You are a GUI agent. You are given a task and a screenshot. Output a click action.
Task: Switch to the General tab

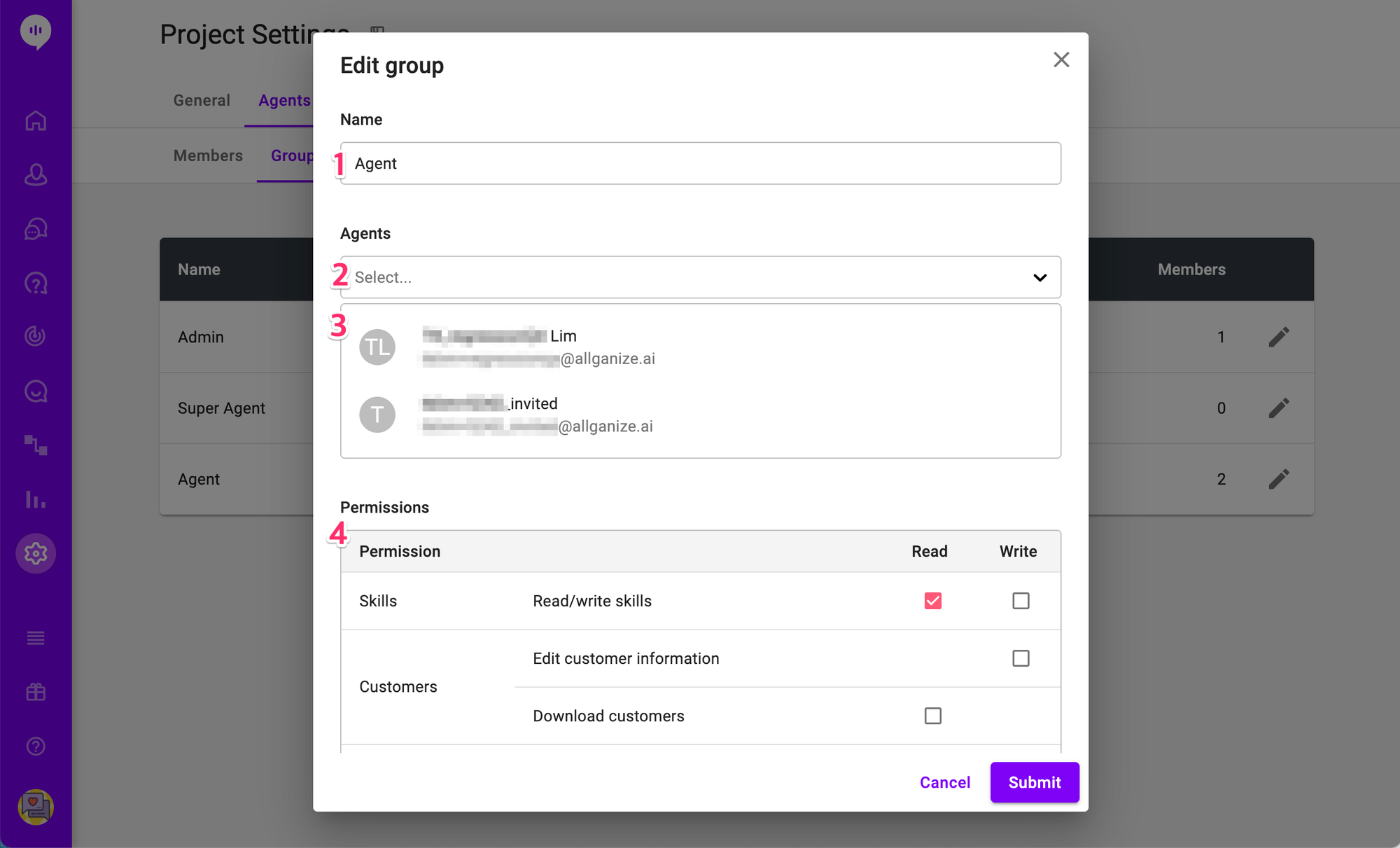(202, 100)
